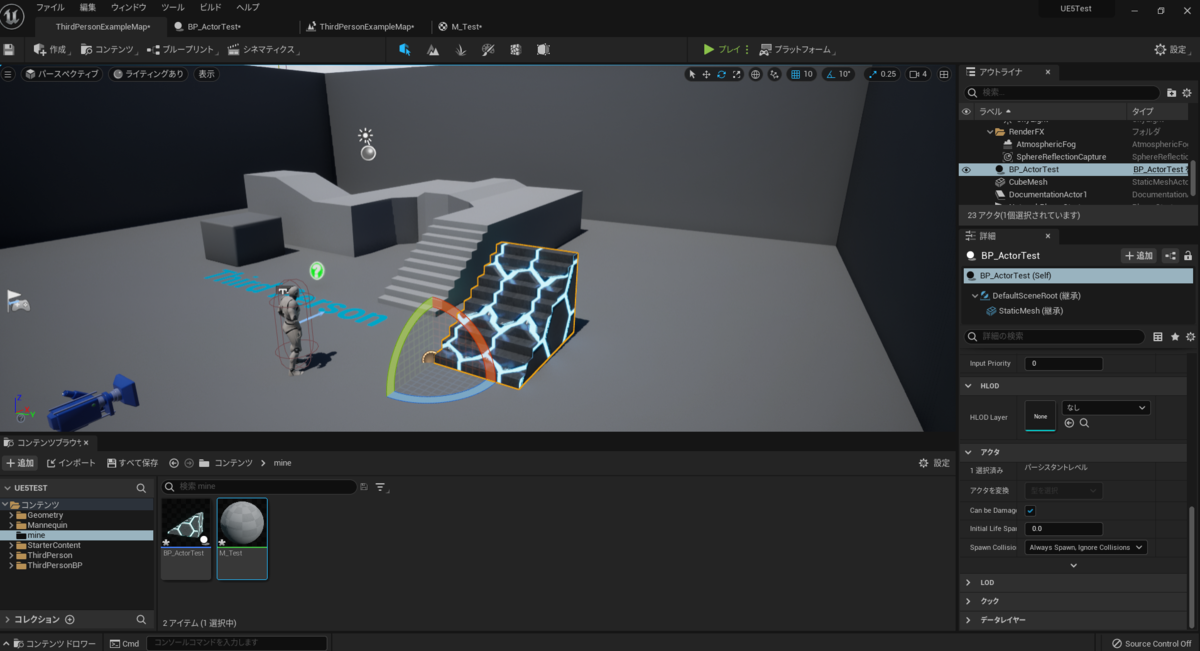Screen dimensions: 1200x651
Task: Open the viewport hamburger options menu
Action: click(x=8, y=74)
